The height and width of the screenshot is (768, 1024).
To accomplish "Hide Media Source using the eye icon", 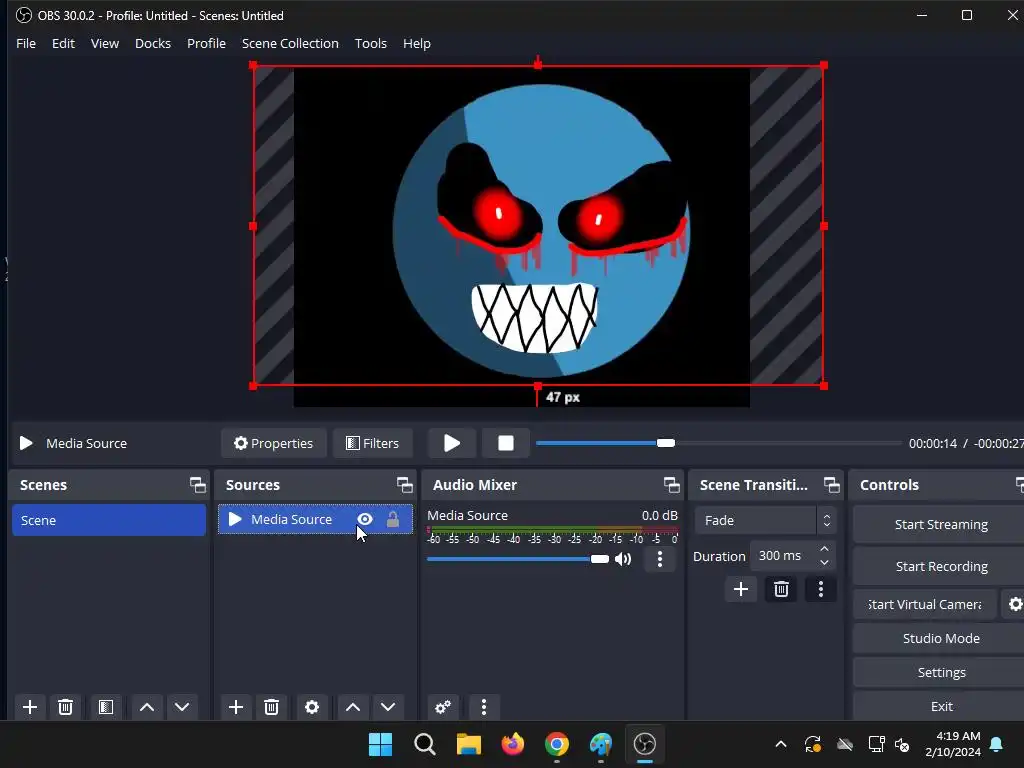I will (365, 519).
